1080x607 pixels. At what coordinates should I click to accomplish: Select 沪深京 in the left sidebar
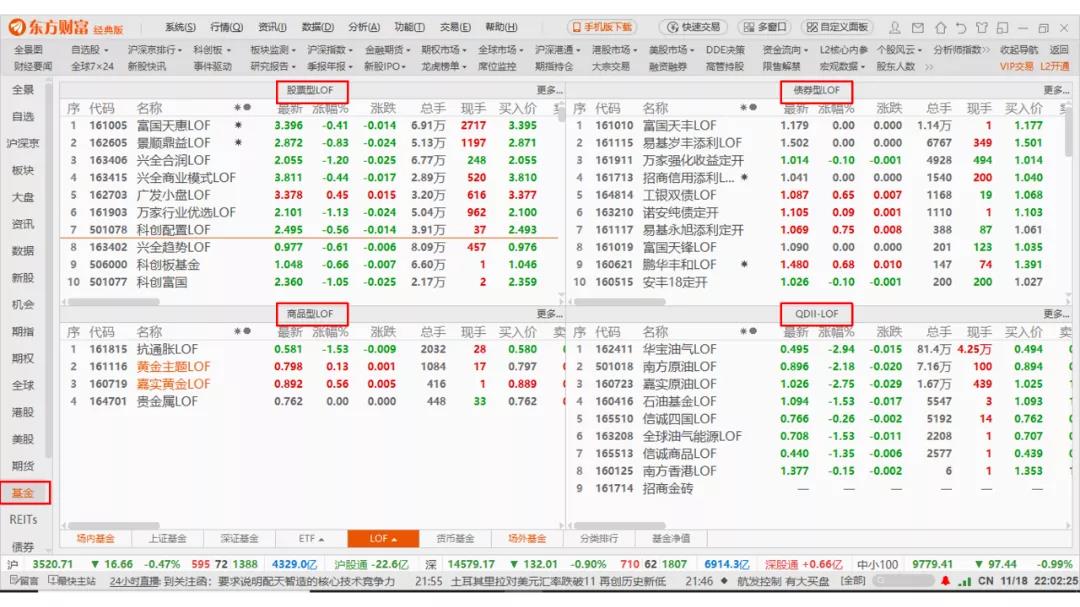point(23,143)
